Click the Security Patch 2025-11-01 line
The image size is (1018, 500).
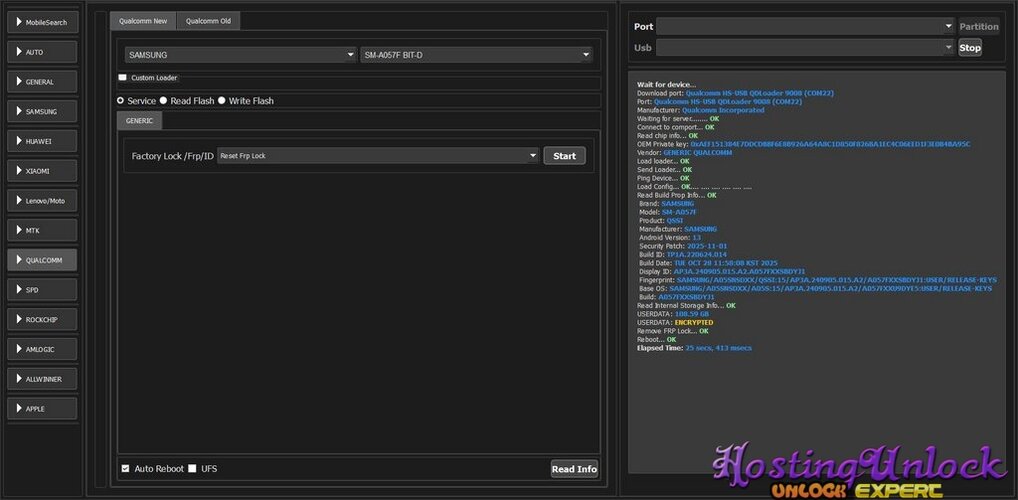point(683,246)
